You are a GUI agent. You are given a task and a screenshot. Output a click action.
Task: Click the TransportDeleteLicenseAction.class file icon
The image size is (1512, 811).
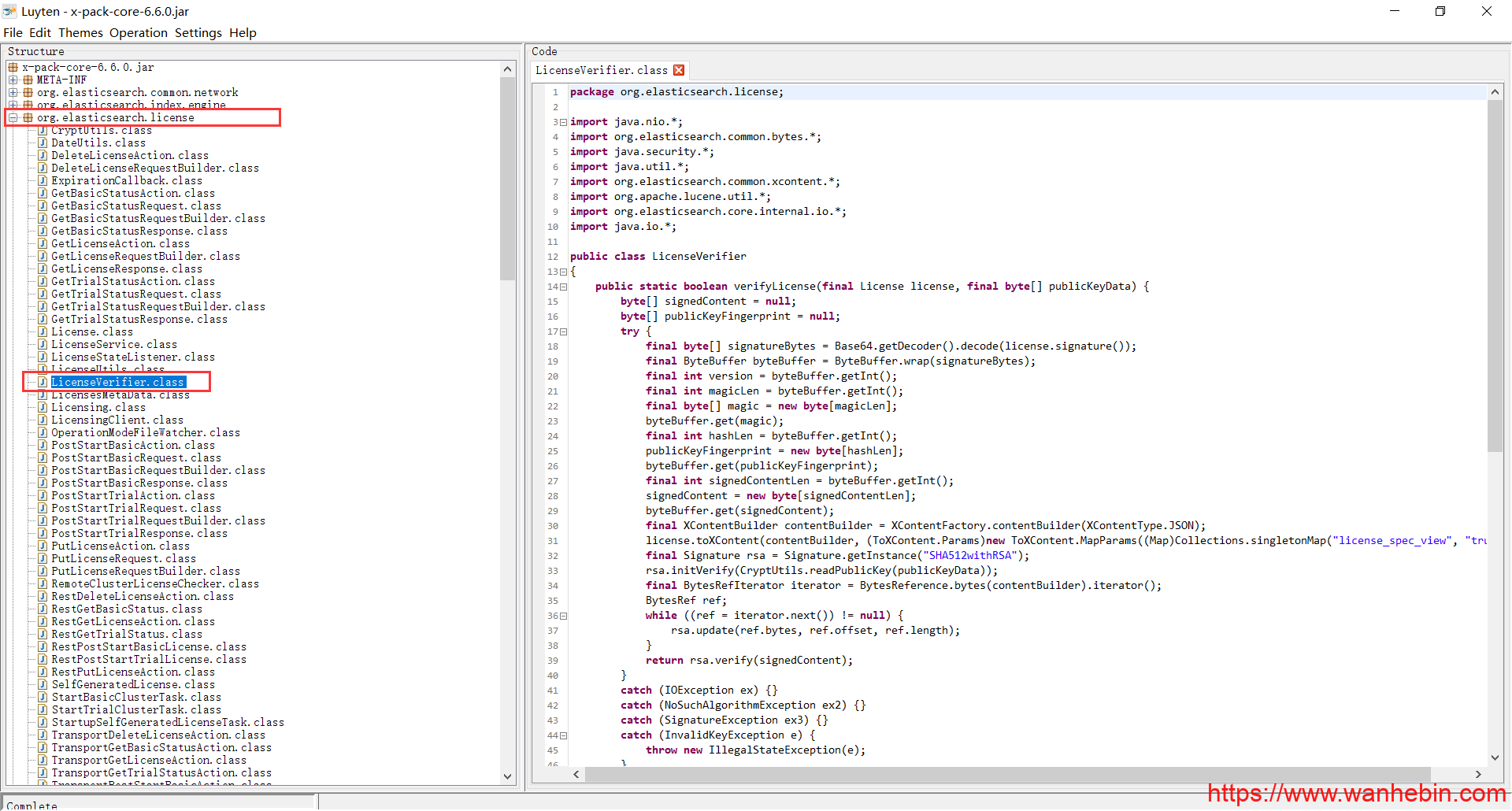tap(43, 735)
